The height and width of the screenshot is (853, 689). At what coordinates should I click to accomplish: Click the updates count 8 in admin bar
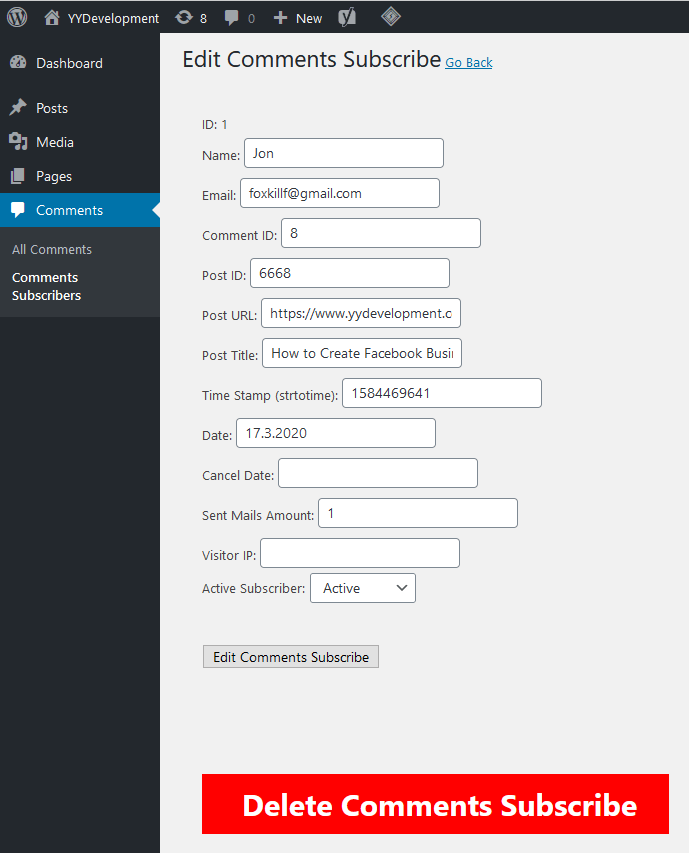[x=203, y=18]
